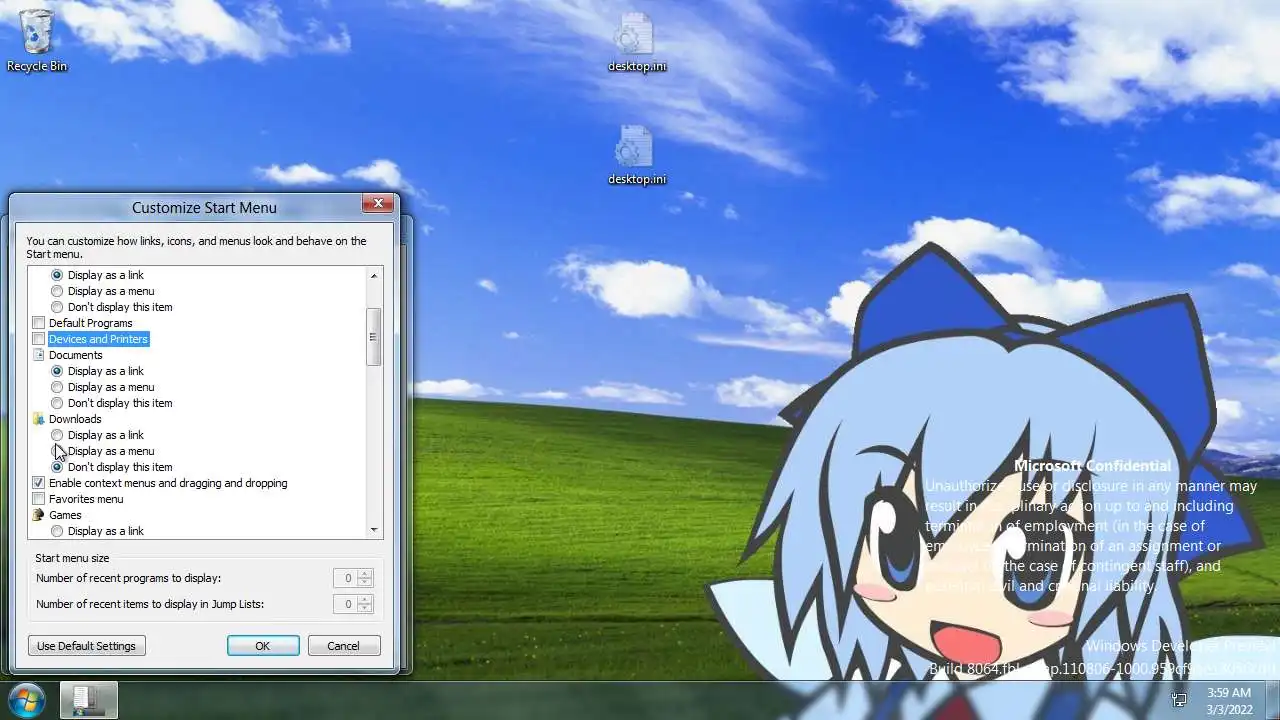Decrease recent items in Jump Lists
The width and height of the screenshot is (1280, 720).
[365, 609]
